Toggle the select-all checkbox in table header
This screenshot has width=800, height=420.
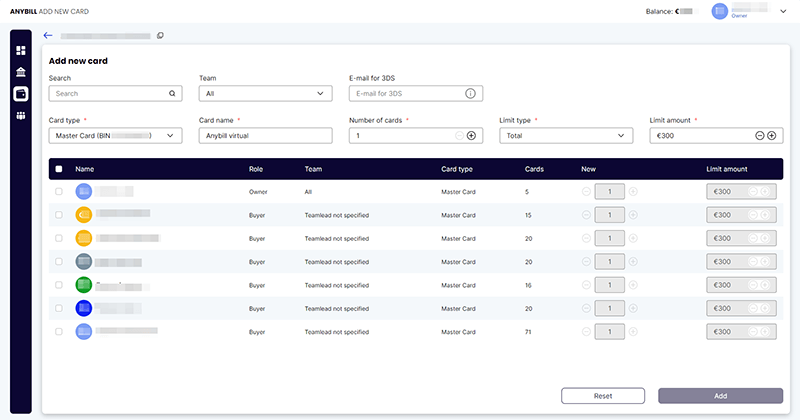pos(59,169)
